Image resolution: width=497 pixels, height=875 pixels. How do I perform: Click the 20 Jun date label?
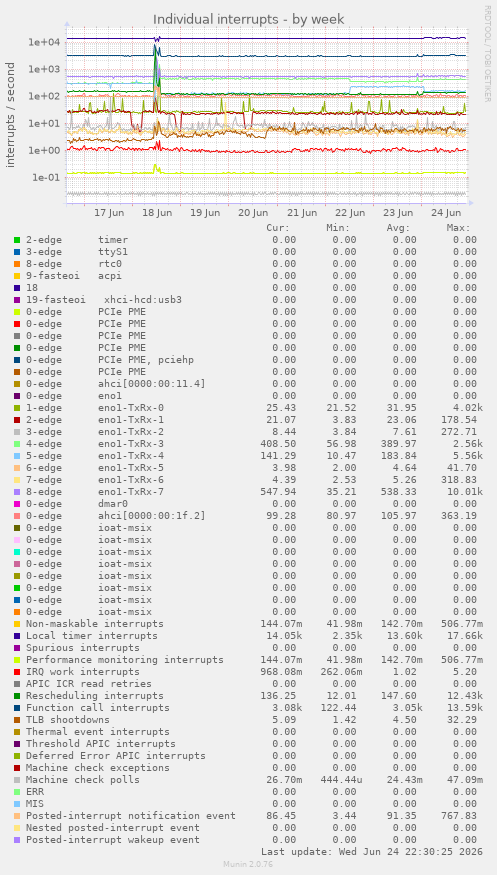(x=253, y=213)
